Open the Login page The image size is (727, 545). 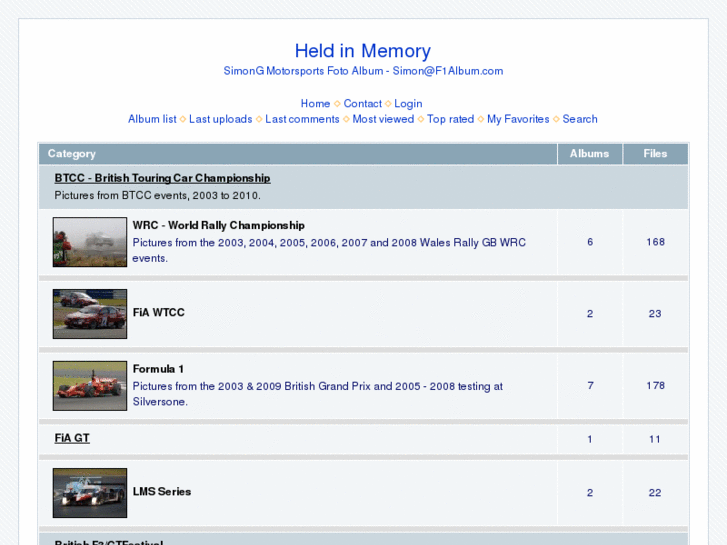(408, 103)
